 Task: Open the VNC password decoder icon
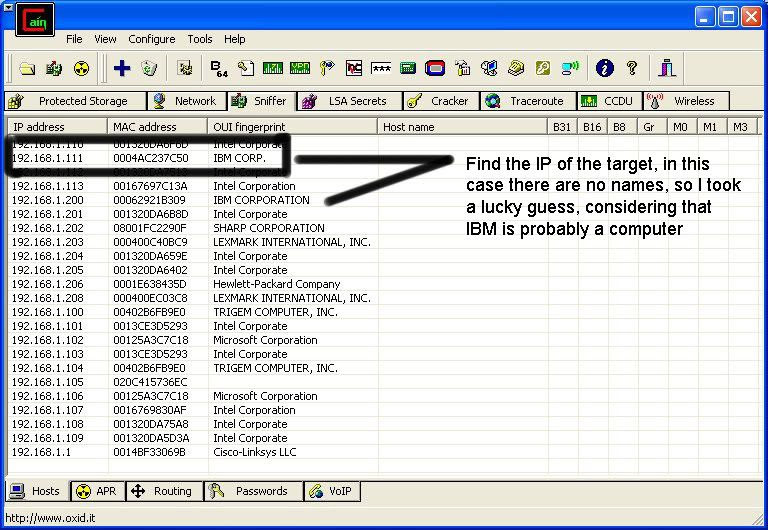354,68
